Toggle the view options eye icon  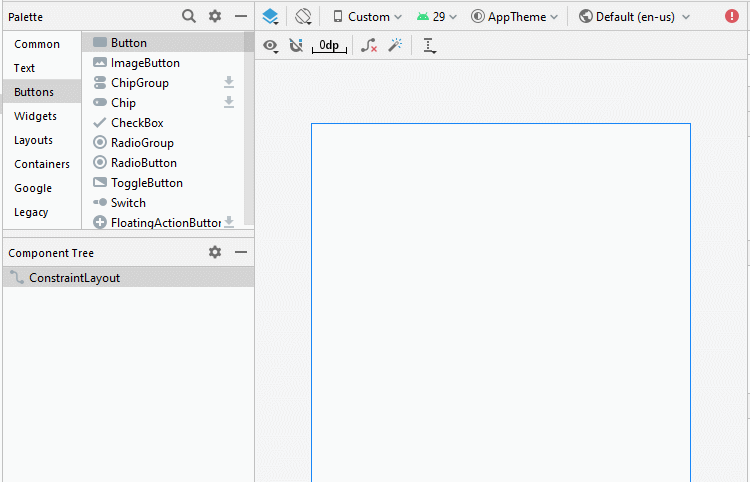270,46
